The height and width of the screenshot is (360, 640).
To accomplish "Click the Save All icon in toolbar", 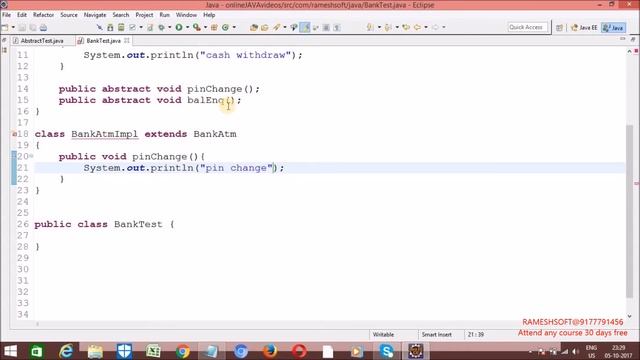I will [33, 27].
